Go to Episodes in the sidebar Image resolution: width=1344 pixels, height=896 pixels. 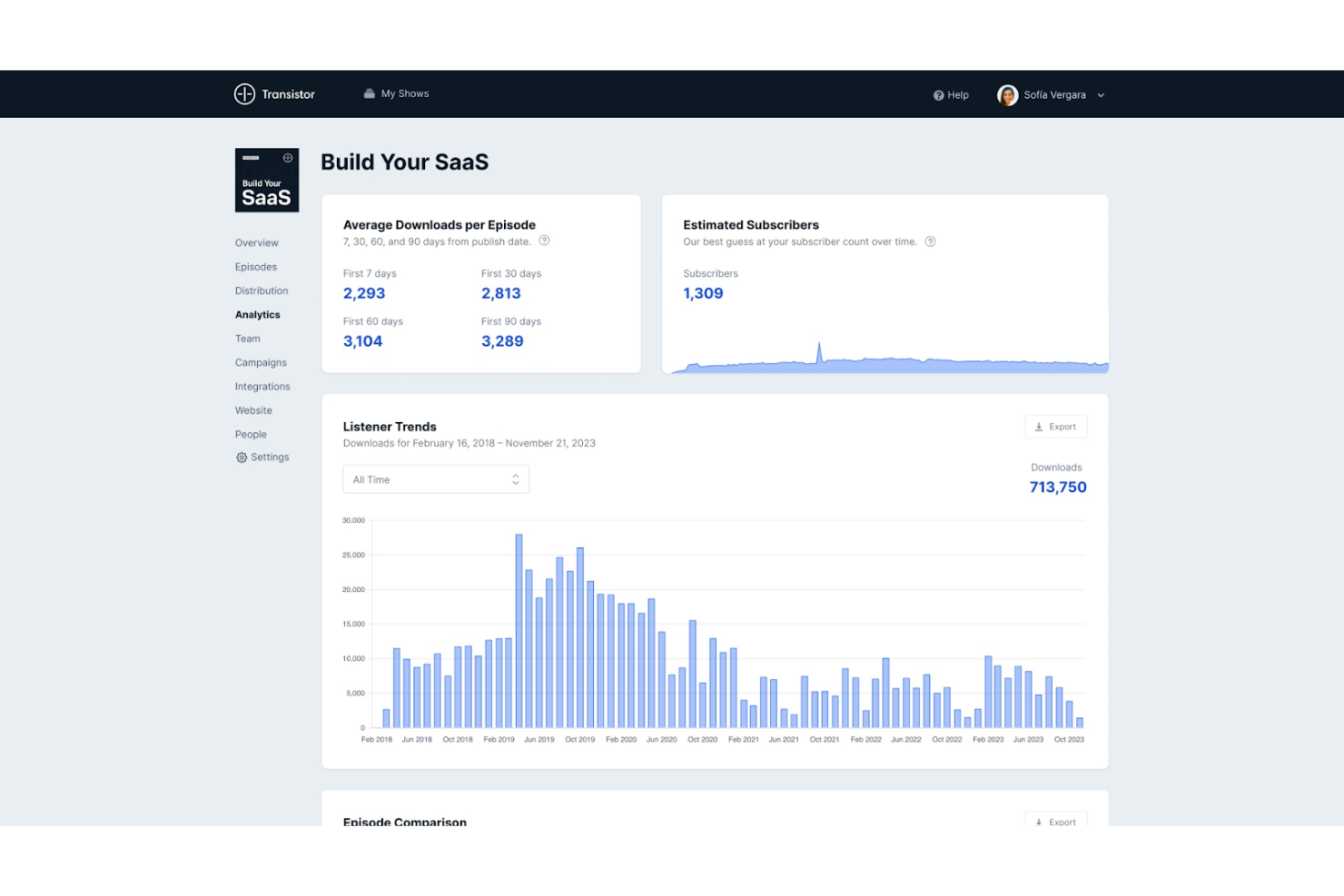(x=256, y=267)
